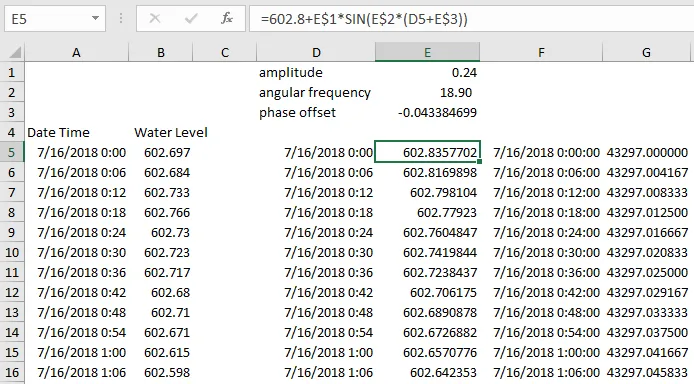The image size is (694, 384).
Task: Select the angular frequency value 18.90
Action: [x=427, y=92]
